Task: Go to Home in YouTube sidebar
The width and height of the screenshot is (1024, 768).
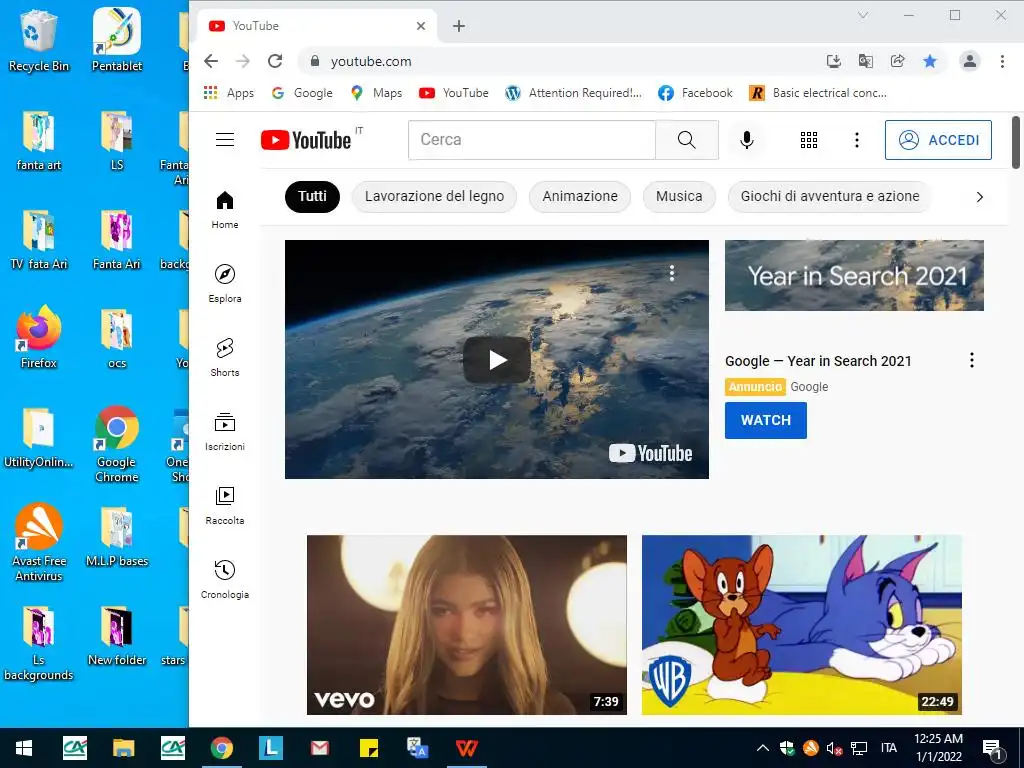Action: tap(225, 210)
